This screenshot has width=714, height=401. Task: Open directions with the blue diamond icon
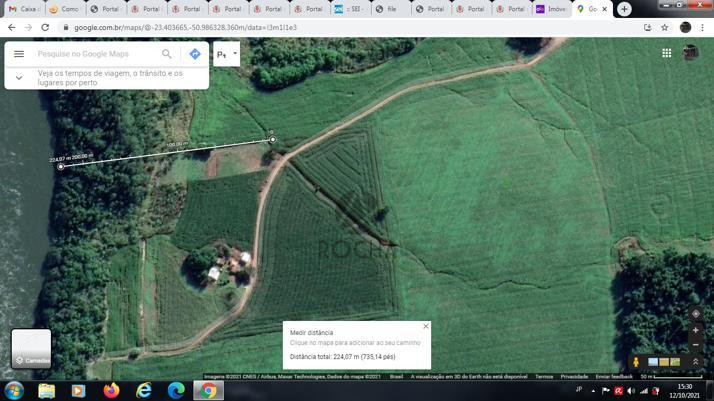coord(195,54)
